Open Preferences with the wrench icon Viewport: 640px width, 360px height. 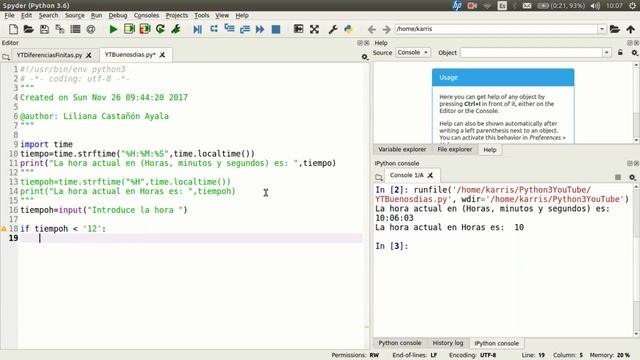coord(333,29)
